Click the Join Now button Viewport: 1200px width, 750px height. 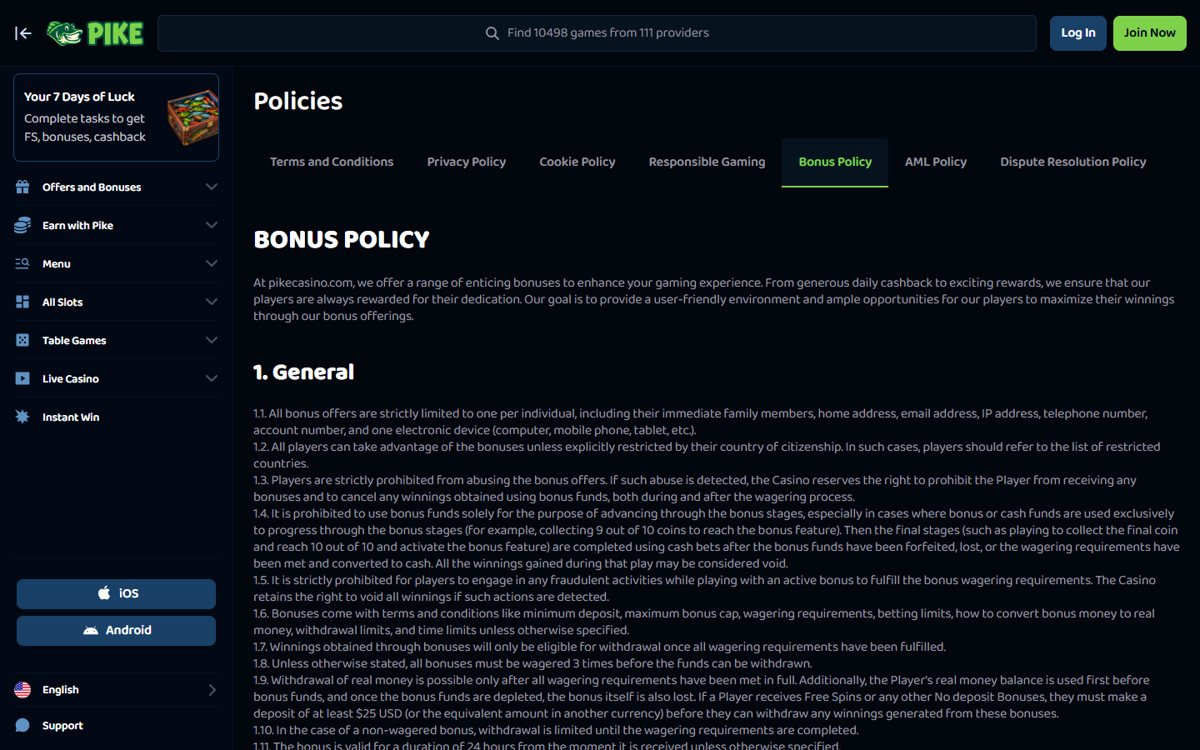[x=1150, y=33]
